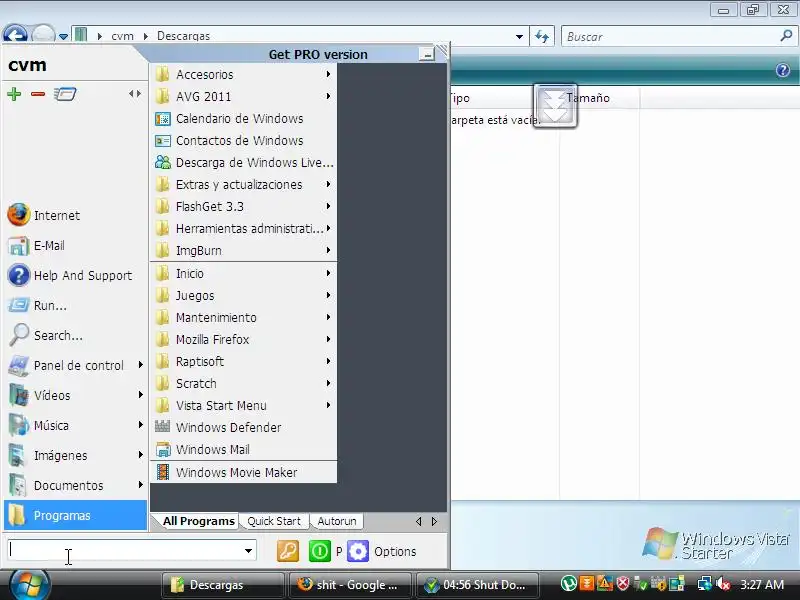
Task: Open Música submenu
Action: coord(76,425)
